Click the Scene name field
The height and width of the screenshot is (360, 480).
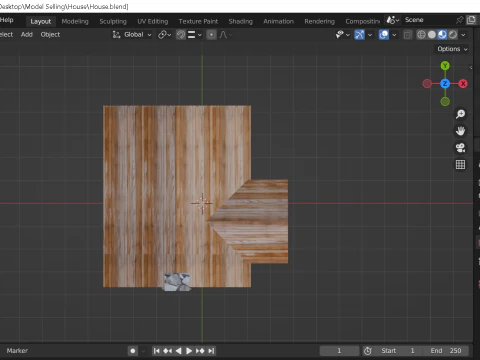click(428, 20)
